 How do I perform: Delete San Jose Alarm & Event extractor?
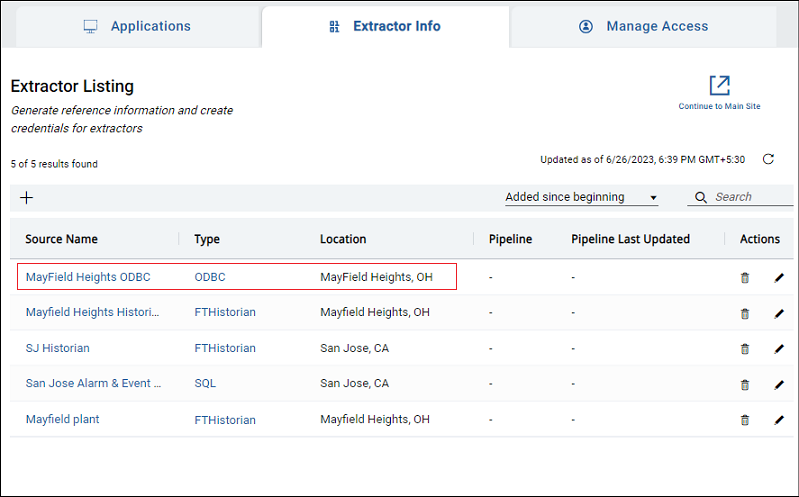point(744,384)
